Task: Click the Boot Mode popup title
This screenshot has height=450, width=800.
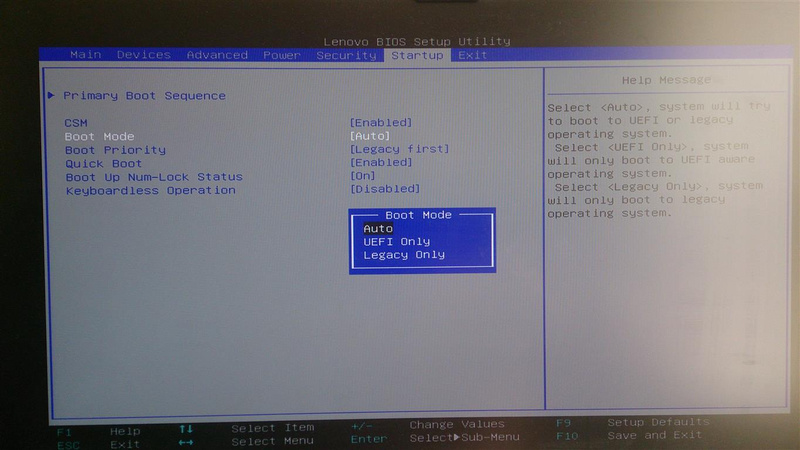Action: point(418,215)
